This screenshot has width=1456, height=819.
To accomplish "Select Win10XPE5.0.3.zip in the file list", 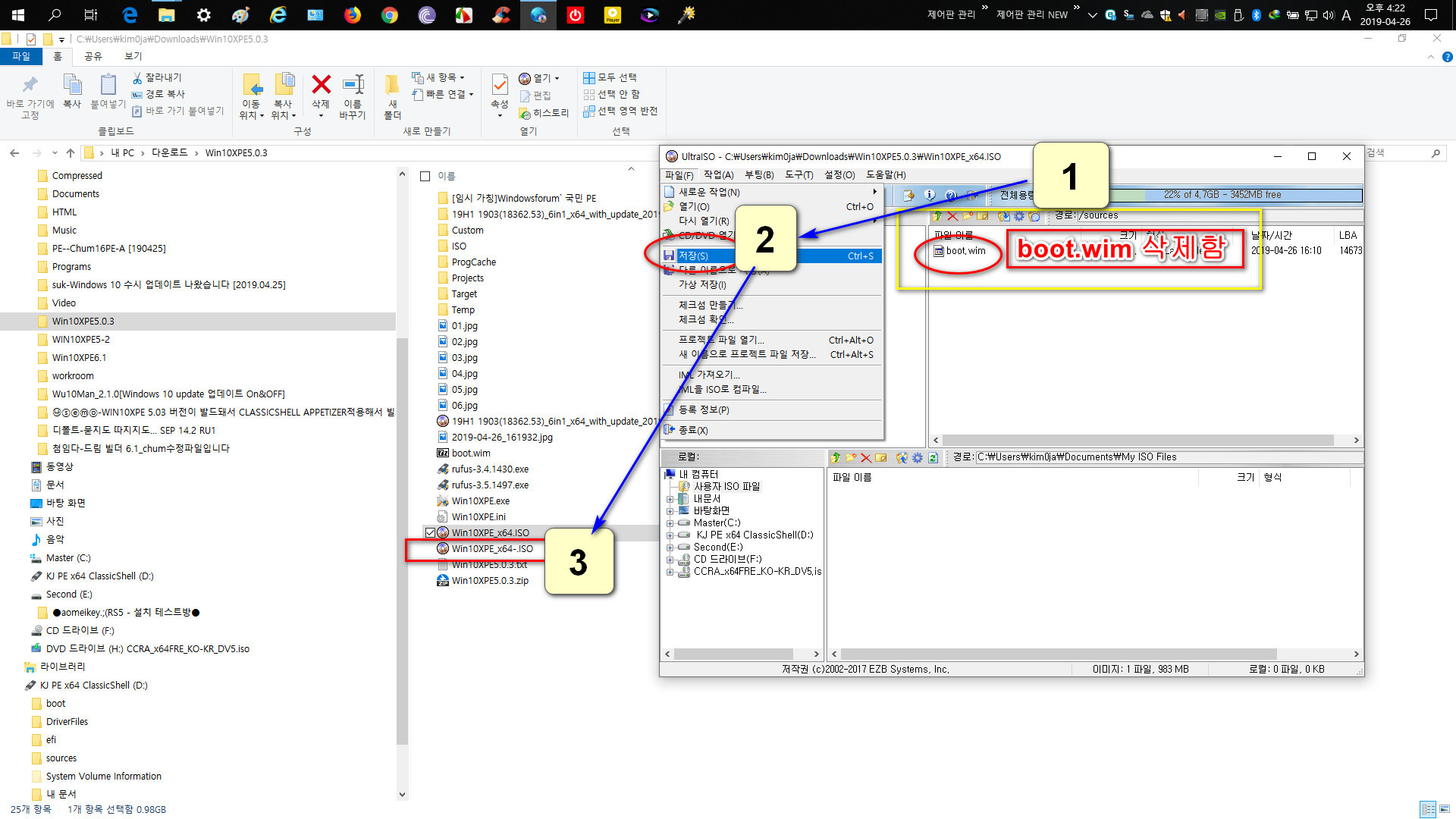I will [x=483, y=581].
